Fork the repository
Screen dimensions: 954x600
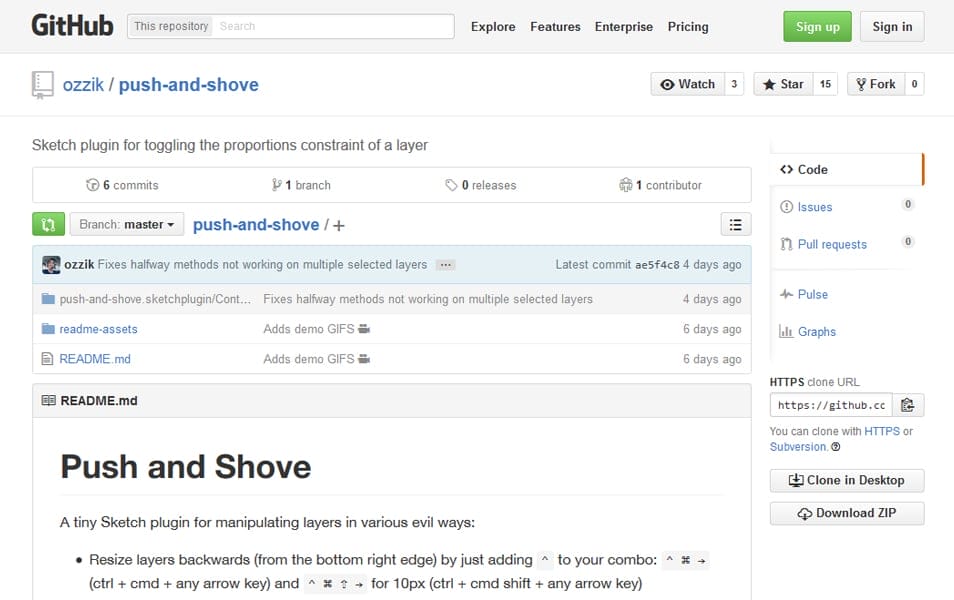[x=875, y=84]
